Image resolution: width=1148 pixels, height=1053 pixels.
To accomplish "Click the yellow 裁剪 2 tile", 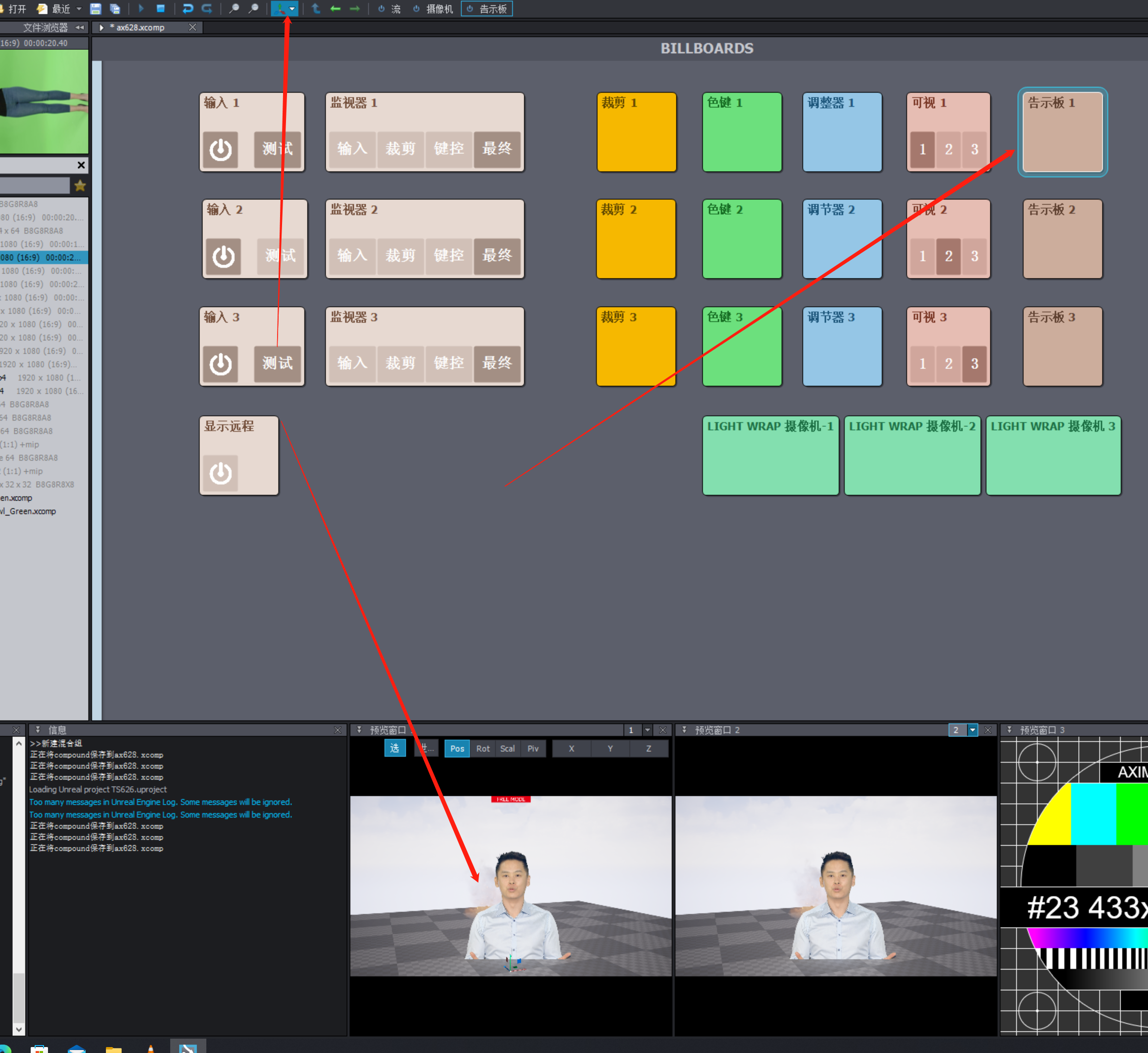I will coord(635,239).
